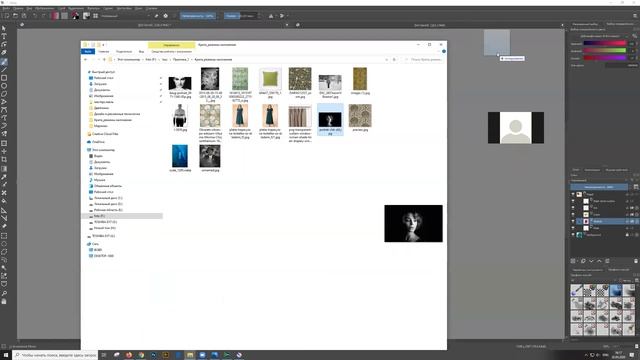640x360 pixels.
Task: Go up one folder in Explorer
Action: pyautogui.click(x=104, y=60)
